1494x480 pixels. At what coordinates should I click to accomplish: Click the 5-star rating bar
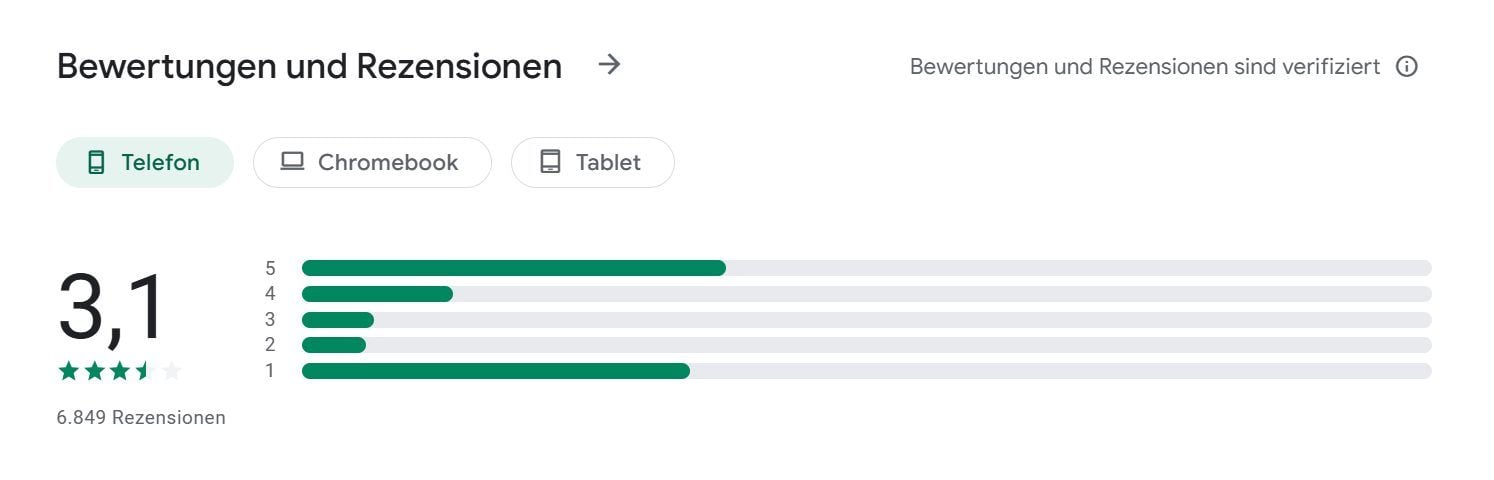click(x=866, y=268)
